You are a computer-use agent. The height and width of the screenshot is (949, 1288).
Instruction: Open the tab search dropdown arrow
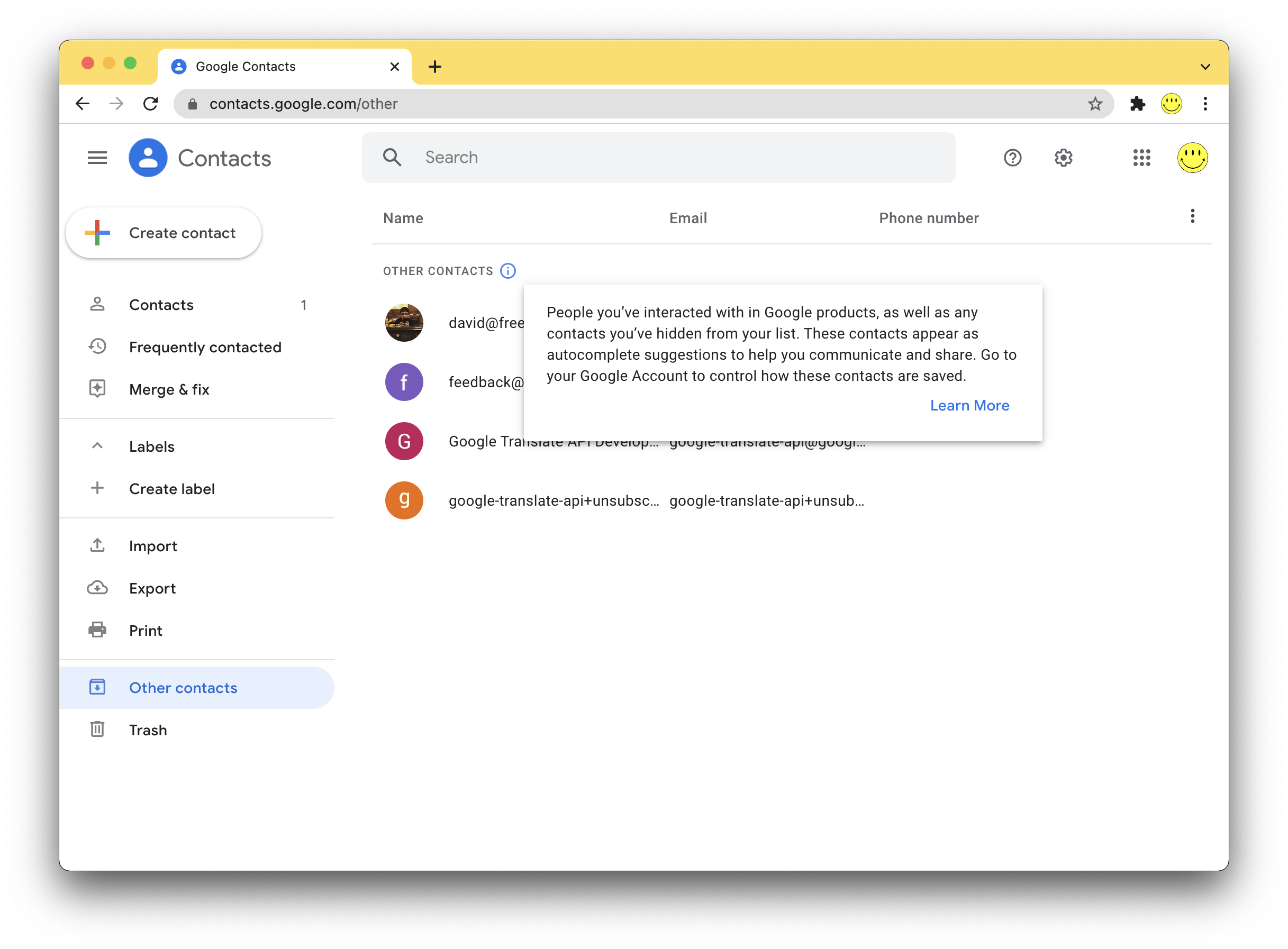pos(1205,67)
